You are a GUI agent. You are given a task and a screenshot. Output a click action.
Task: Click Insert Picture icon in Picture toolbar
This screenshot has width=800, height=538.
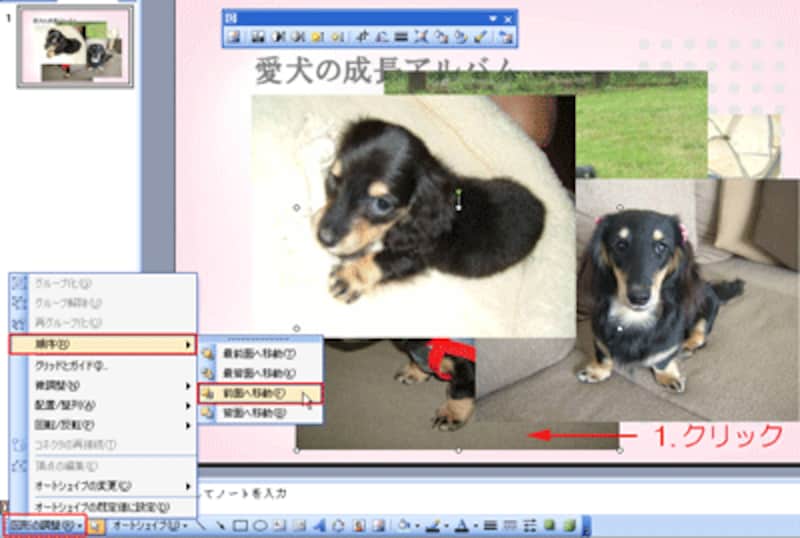click(233, 37)
